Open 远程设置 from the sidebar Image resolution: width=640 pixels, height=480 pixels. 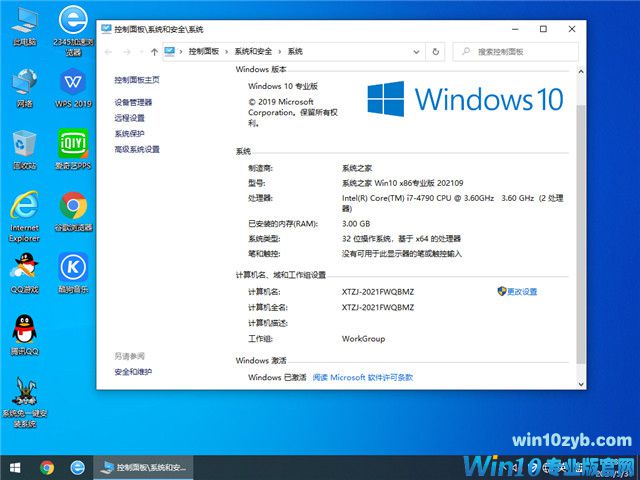(129, 118)
